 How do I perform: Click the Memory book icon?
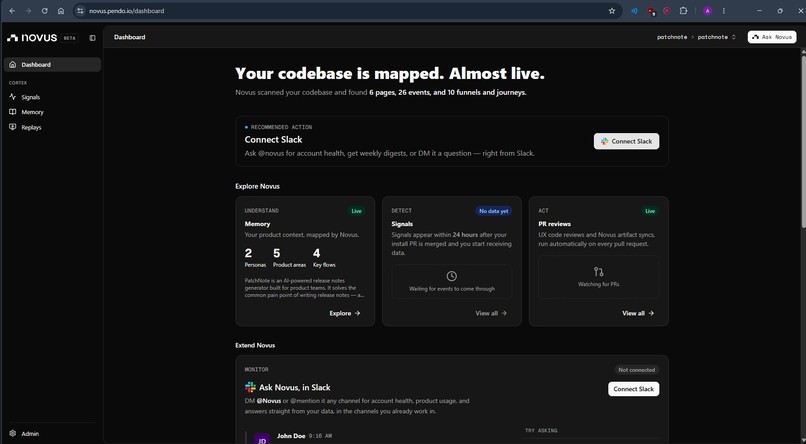click(13, 112)
